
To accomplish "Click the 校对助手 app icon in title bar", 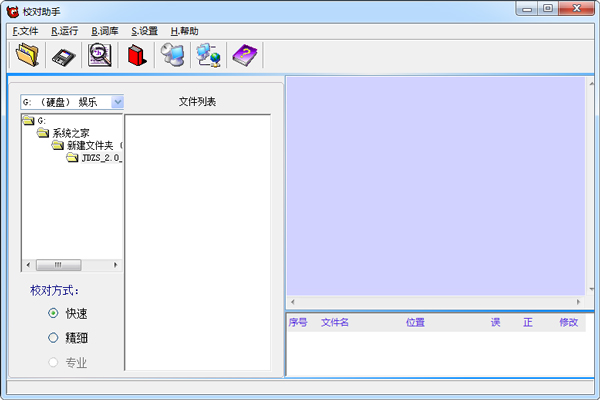I will pos(13,11).
